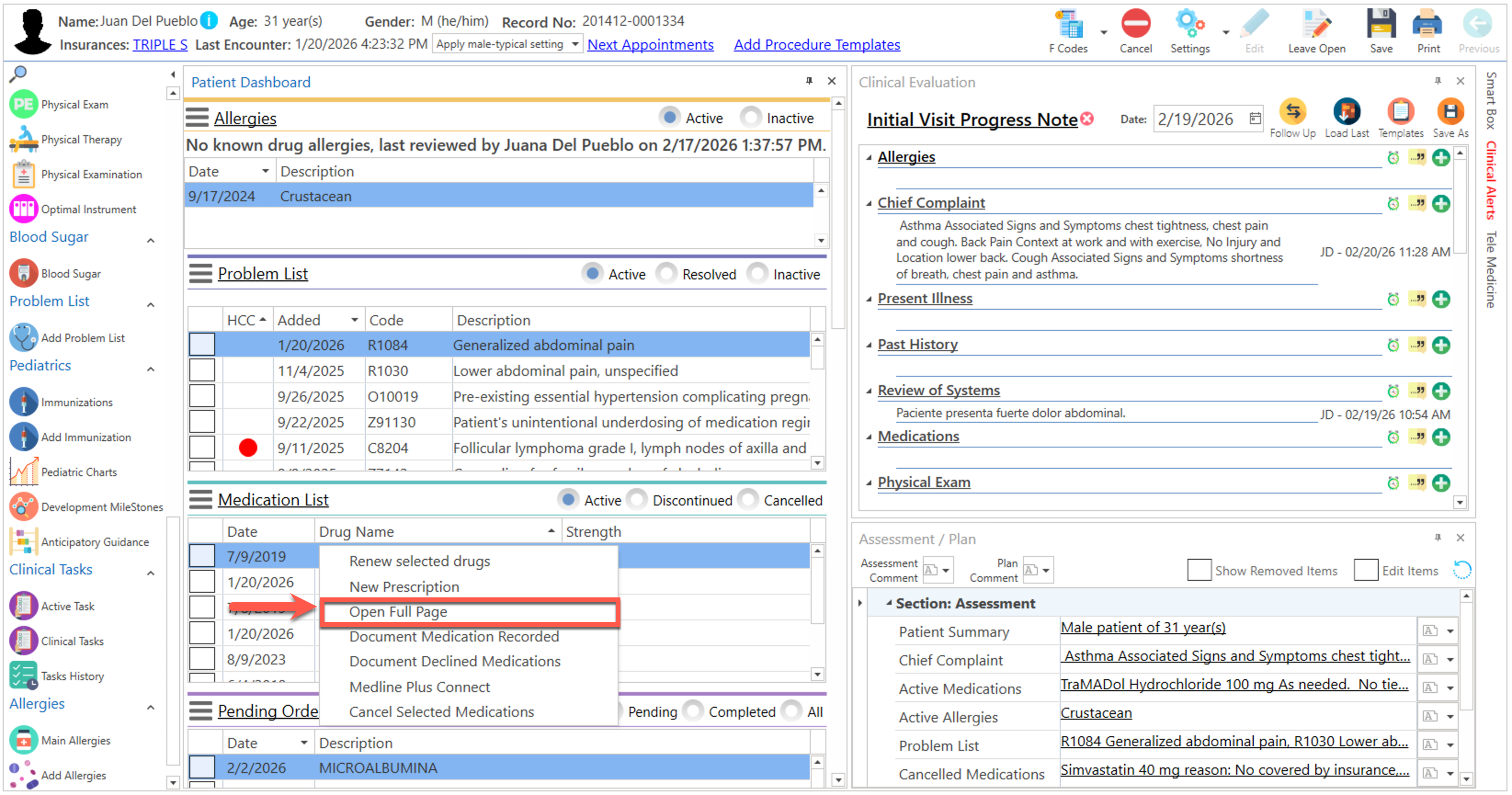Click the Load Last icon
The height and width of the screenshot is (795, 1512).
(1347, 112)
